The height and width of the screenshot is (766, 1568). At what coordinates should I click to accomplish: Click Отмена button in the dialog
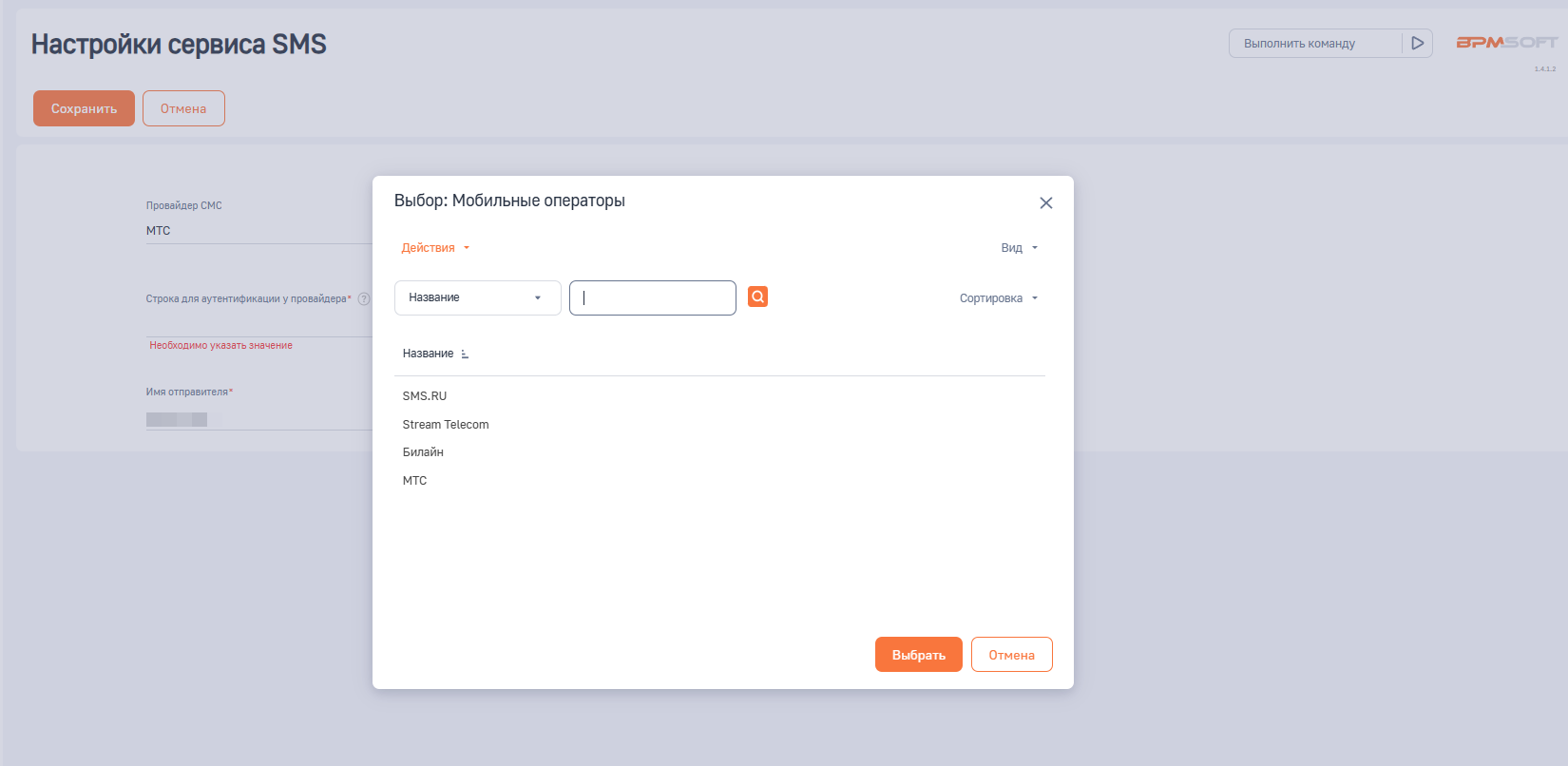click(1012, 655)
